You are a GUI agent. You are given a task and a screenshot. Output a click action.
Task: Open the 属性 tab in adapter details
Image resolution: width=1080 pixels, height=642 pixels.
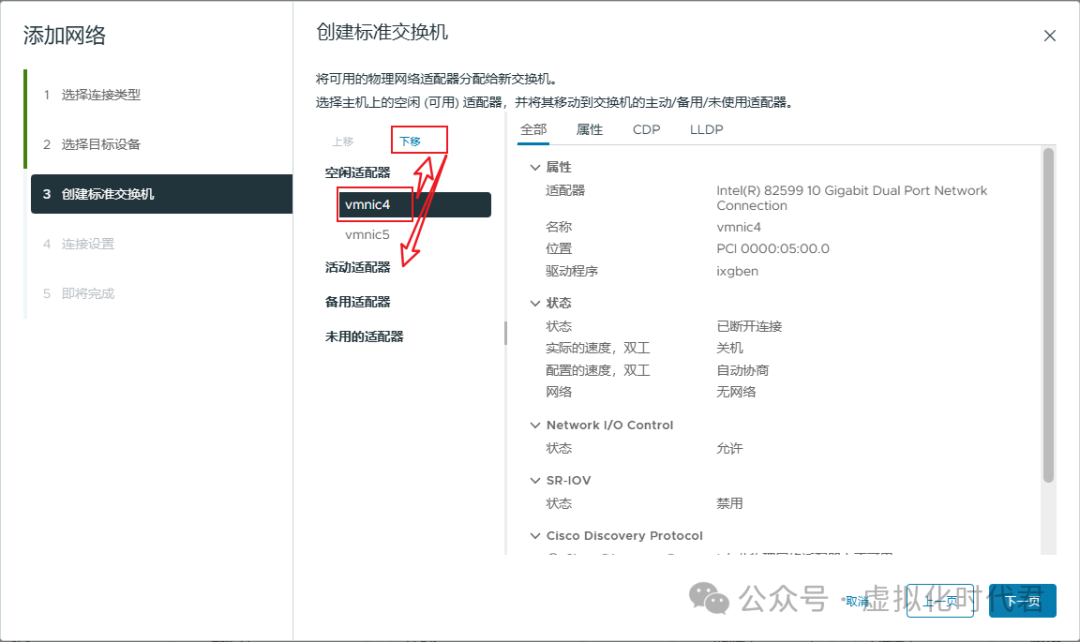[x=590, y=129]
